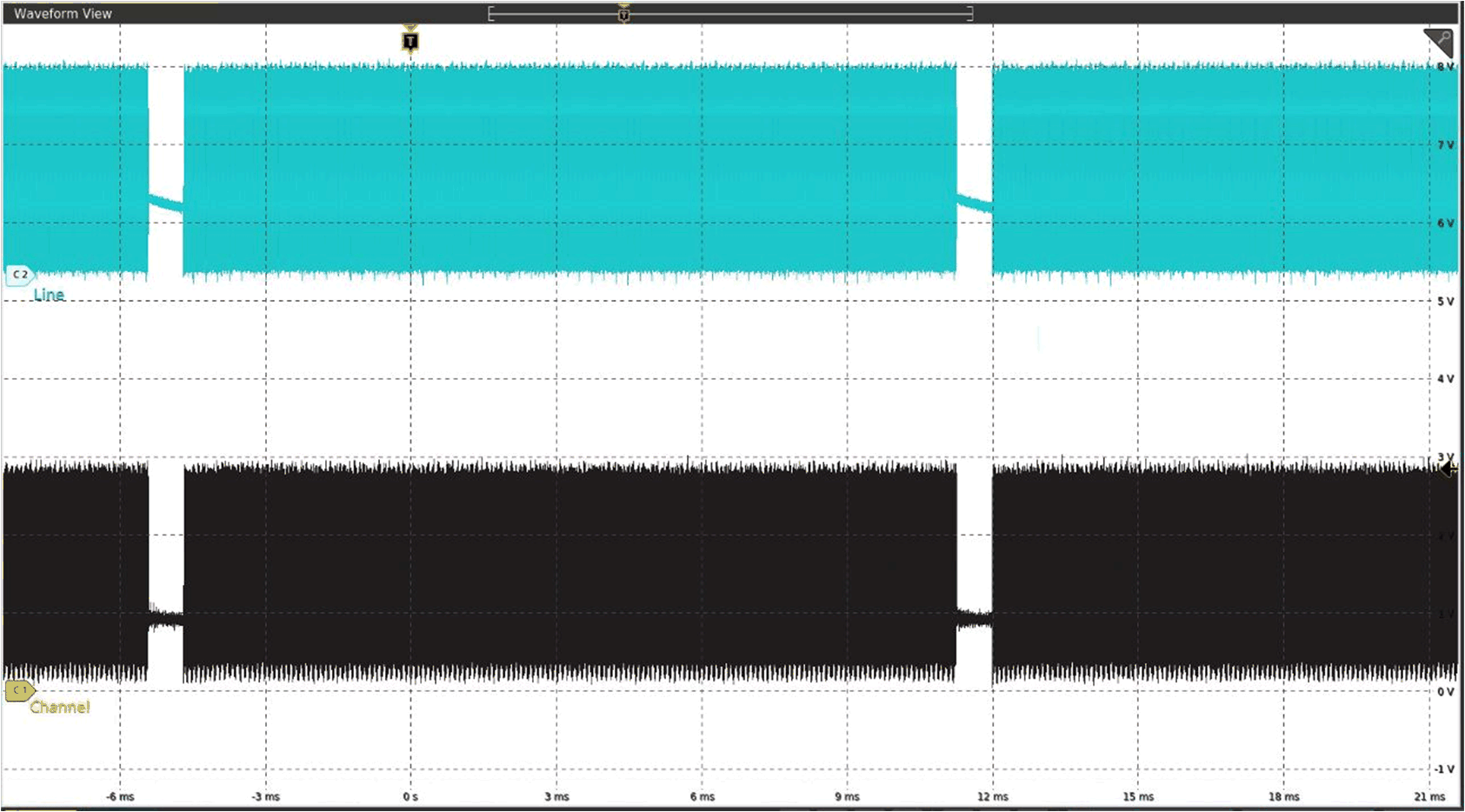
Task: Click the trigger level arrow near 3 V
Action: tap(1448, 469)
